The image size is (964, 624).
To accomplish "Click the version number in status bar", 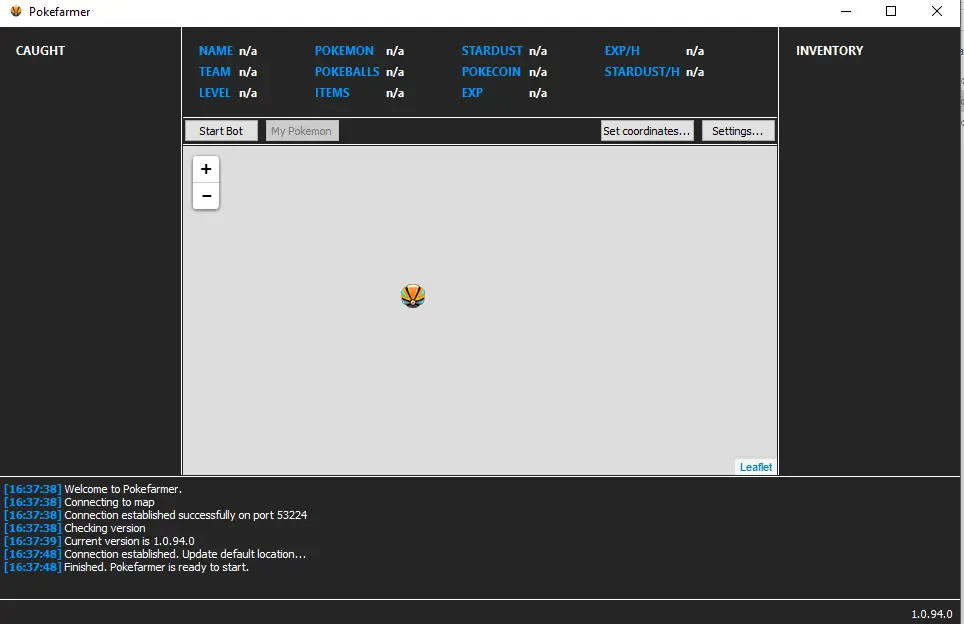I will 931,614.
